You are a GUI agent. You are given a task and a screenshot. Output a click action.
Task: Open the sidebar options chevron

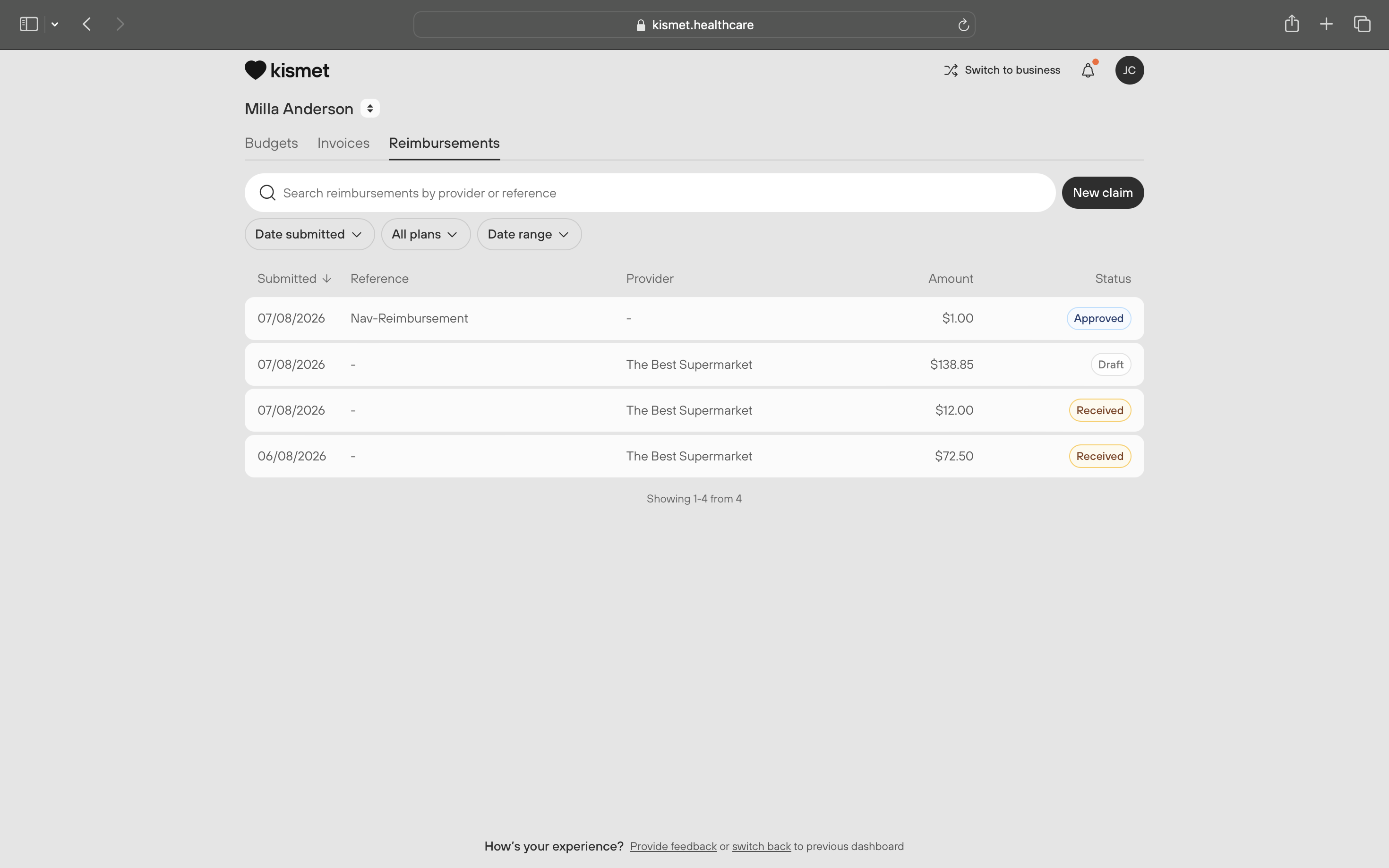pos(54,24)
